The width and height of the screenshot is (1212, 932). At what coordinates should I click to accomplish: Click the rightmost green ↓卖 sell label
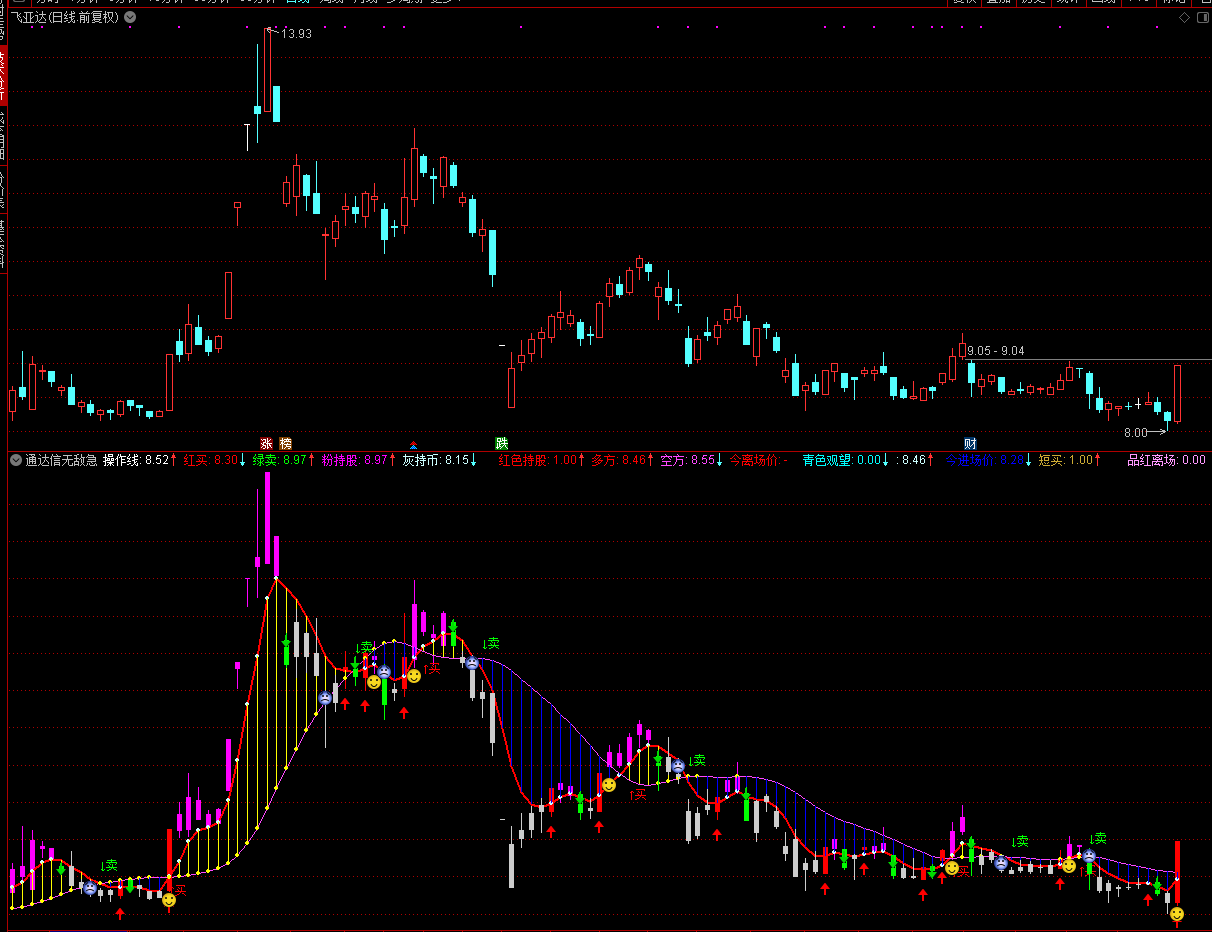point(1097,838)
